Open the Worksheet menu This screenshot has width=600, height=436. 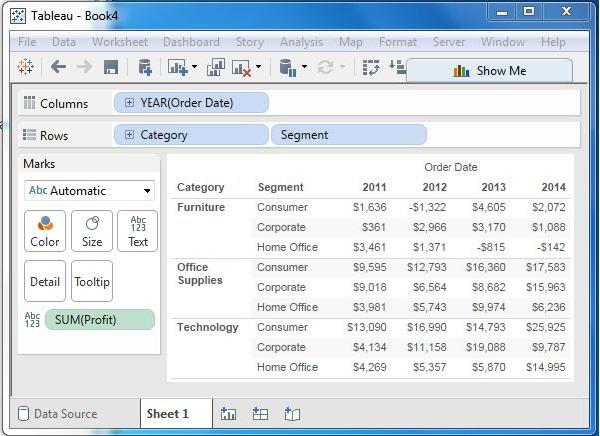120,42
